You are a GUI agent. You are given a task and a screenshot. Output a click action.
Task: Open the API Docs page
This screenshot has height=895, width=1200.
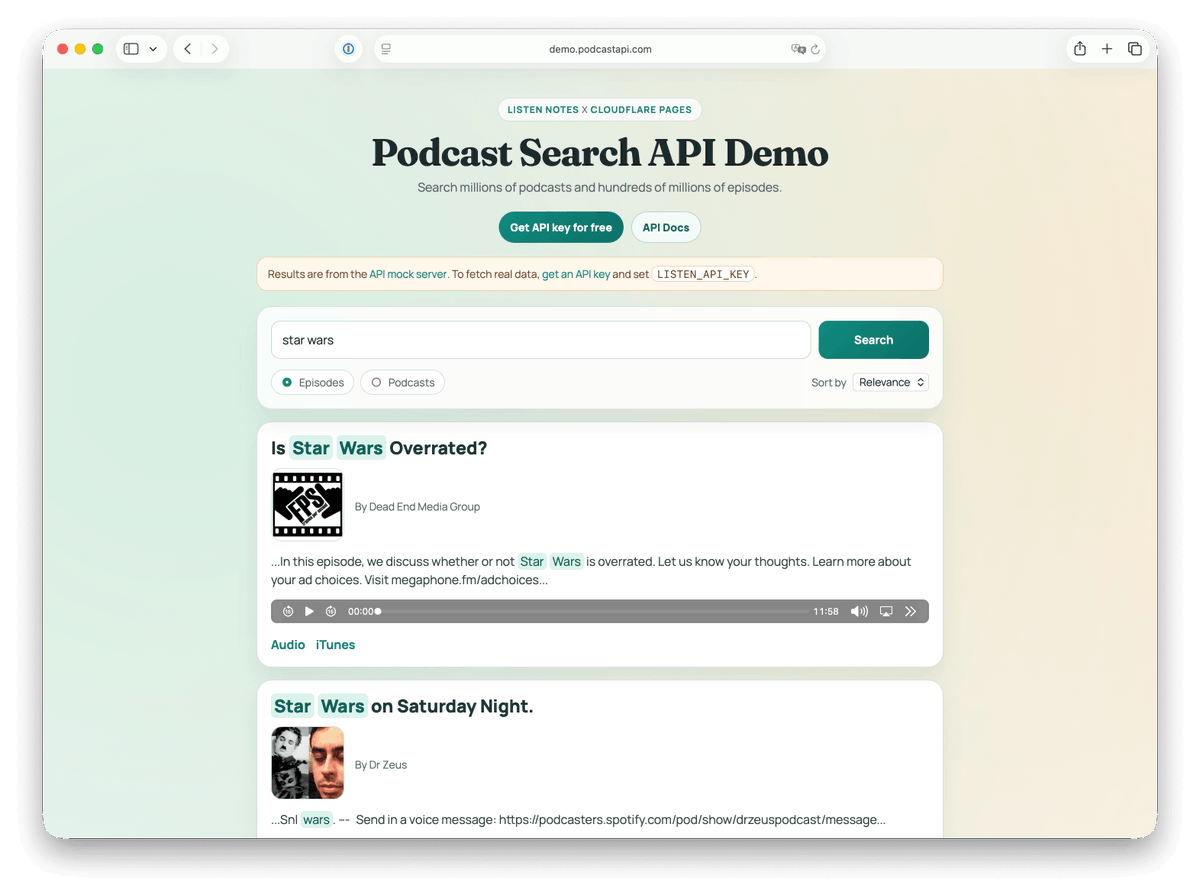click(666, 227)
